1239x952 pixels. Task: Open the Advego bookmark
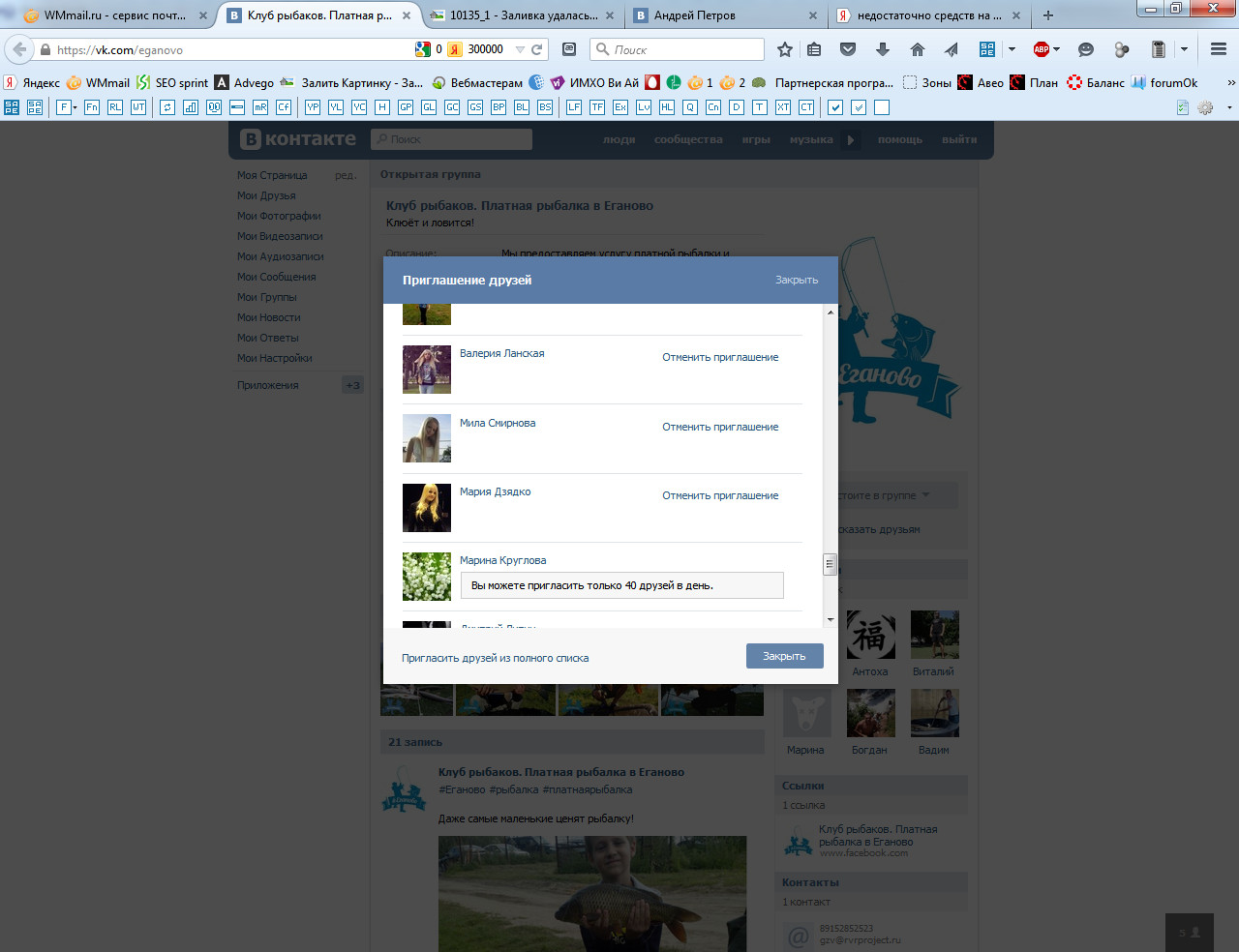[244, 83]
